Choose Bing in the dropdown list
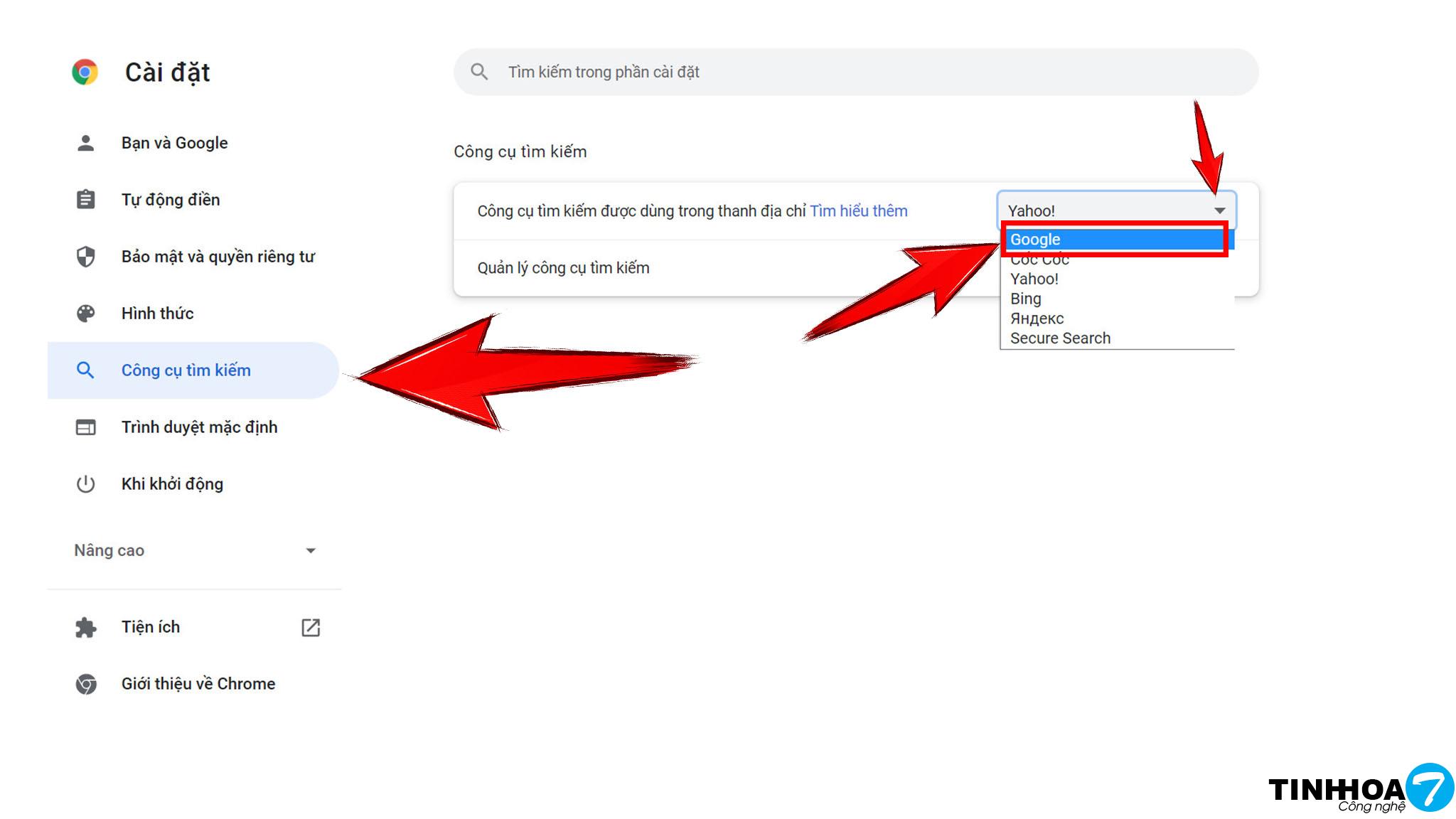The image size is (1456, 819). [x=1025, y=299]
